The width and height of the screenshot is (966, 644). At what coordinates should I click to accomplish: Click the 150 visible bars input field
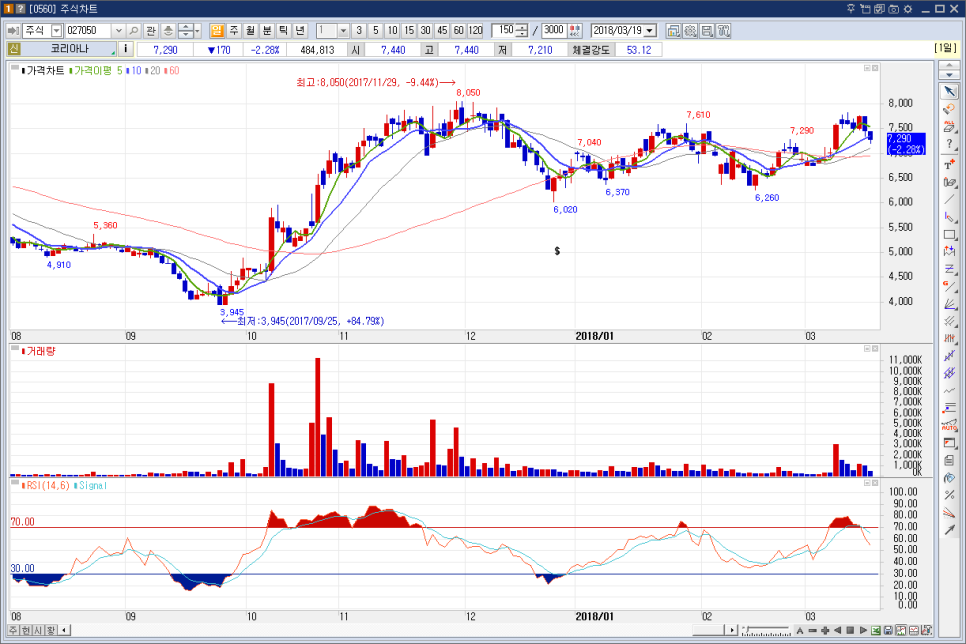(x=504, y=30)
